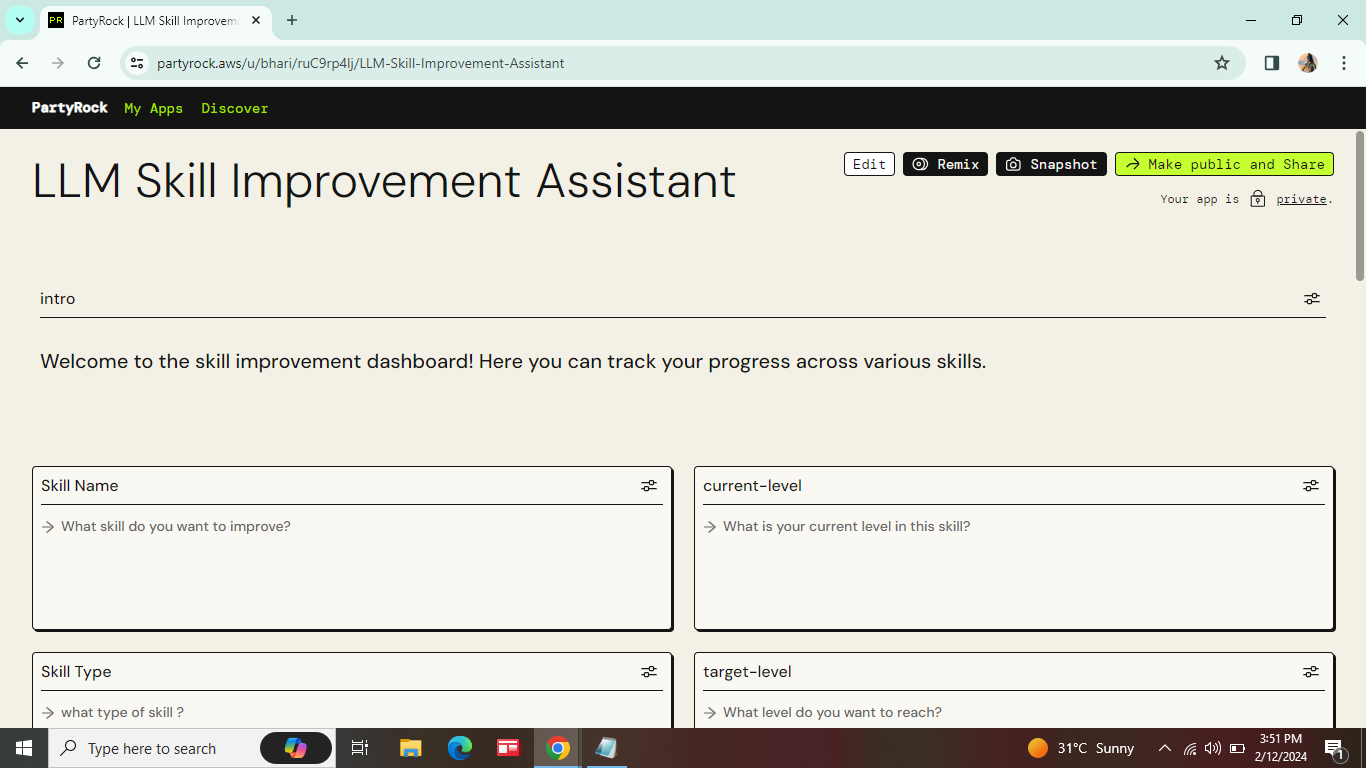
Task: Reload the current page
Action: pos(94,63)
